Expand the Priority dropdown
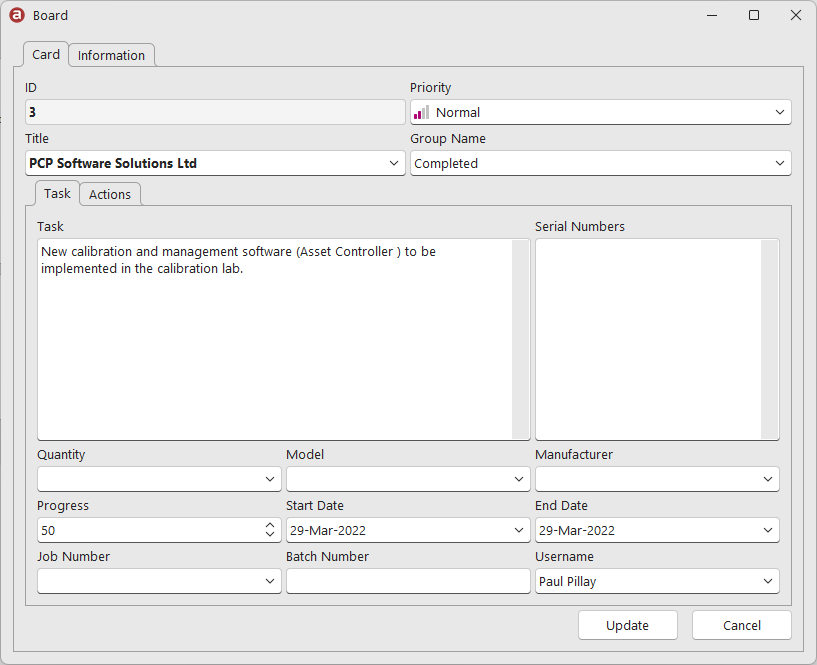This screenshot has height=665, width=817. pos(779,112)
